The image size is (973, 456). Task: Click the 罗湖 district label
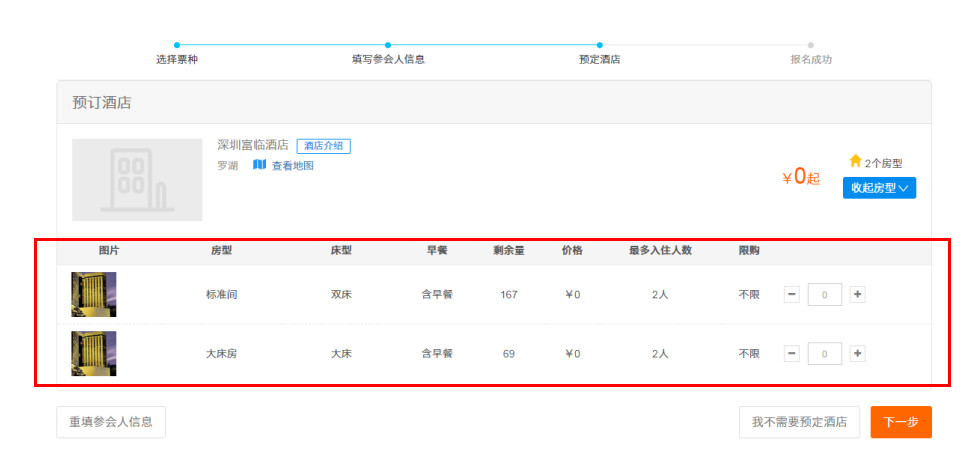228,166
